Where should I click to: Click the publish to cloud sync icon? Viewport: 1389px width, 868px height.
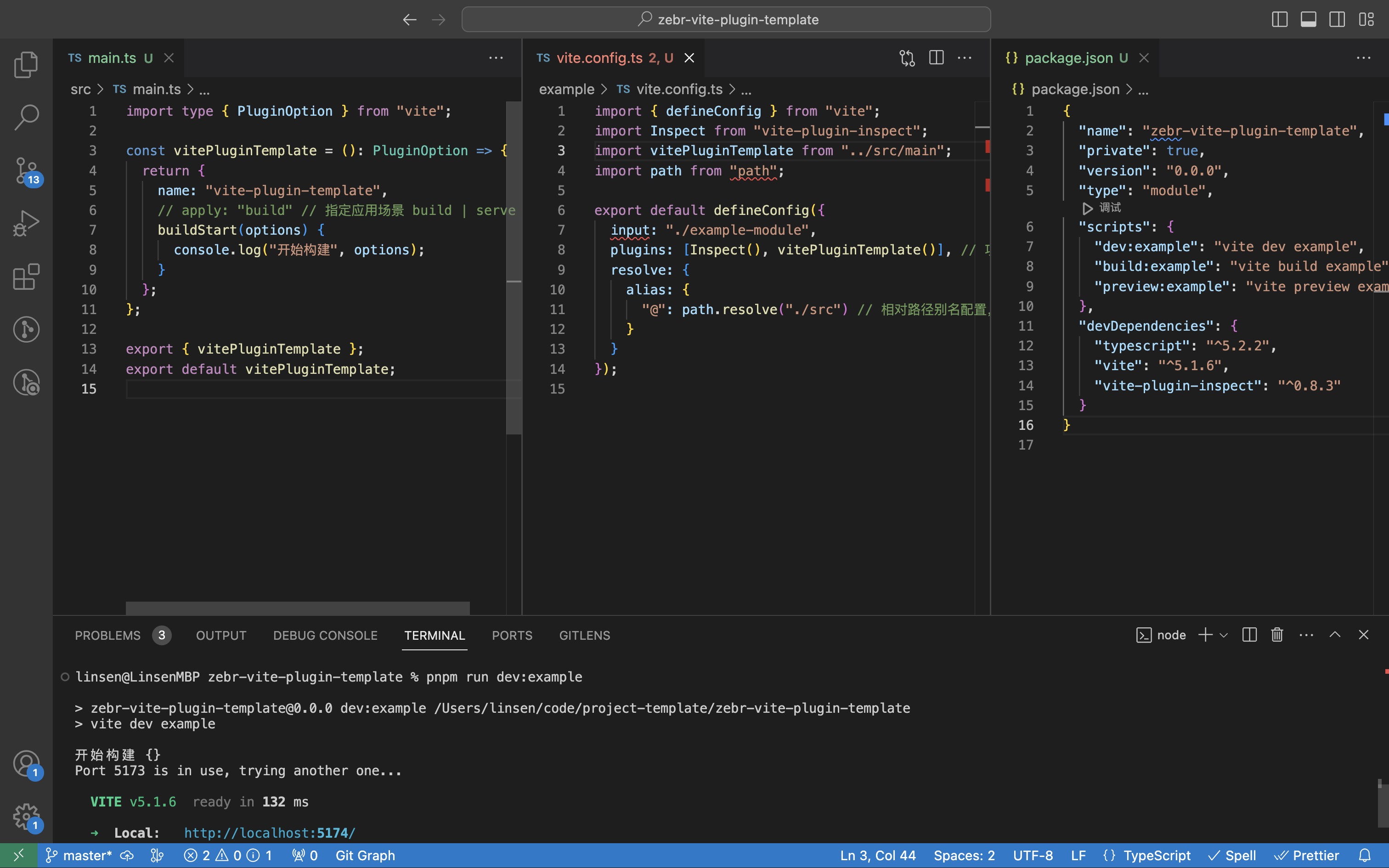pyautogui.click(x=127, y=855)
